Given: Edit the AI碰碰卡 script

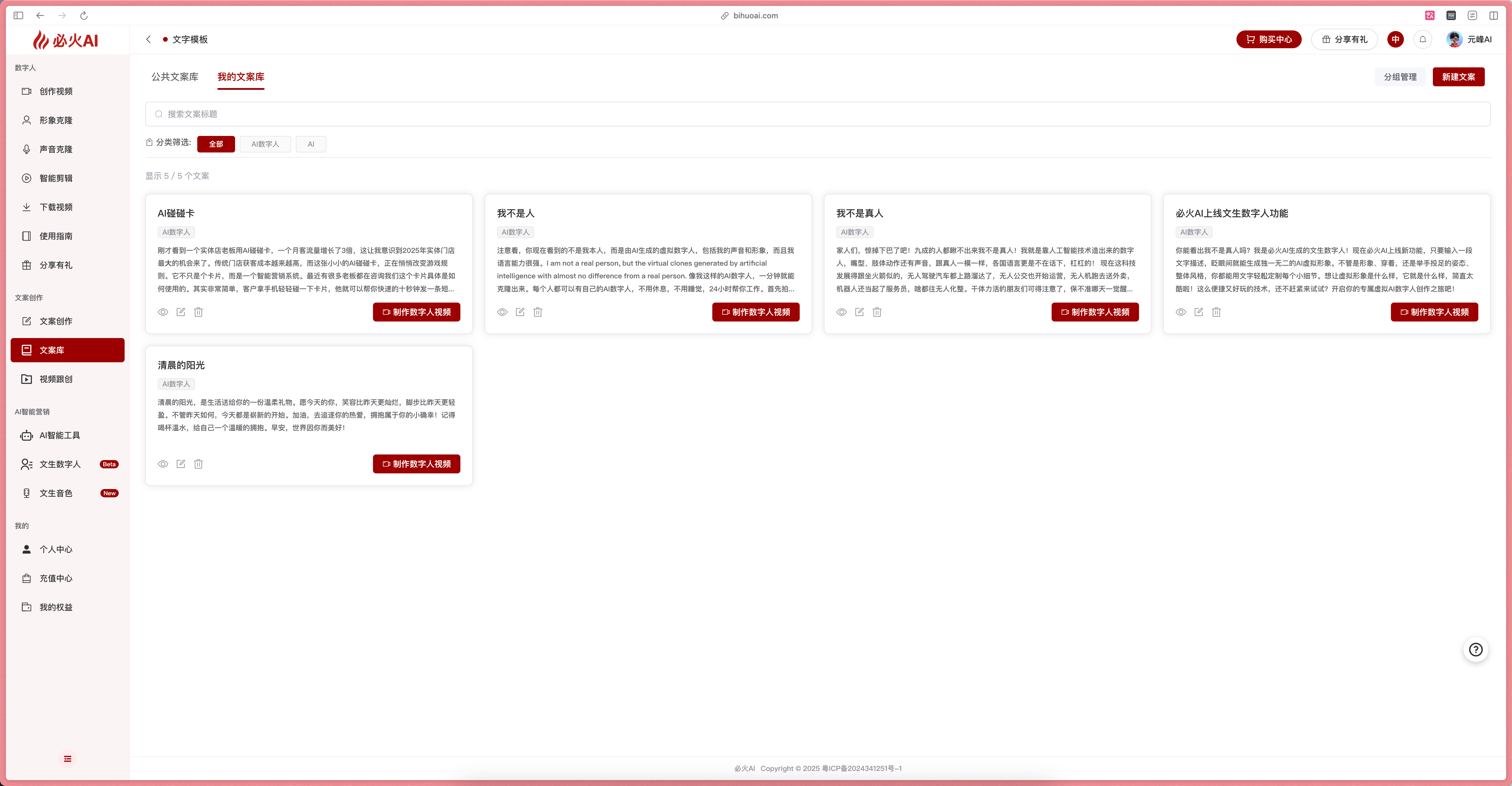Looking at the screenshot, I should (181, 312).
